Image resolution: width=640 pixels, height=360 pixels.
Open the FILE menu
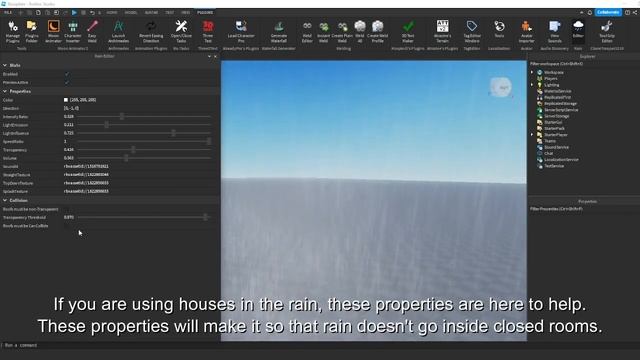point(8,13)
